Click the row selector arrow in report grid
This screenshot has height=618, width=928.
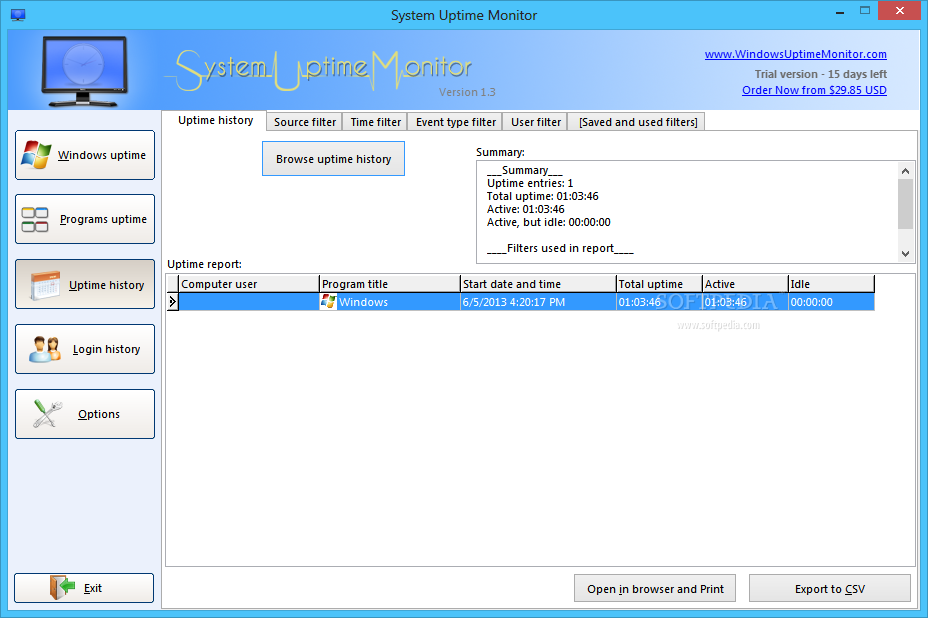click(172, 301)
